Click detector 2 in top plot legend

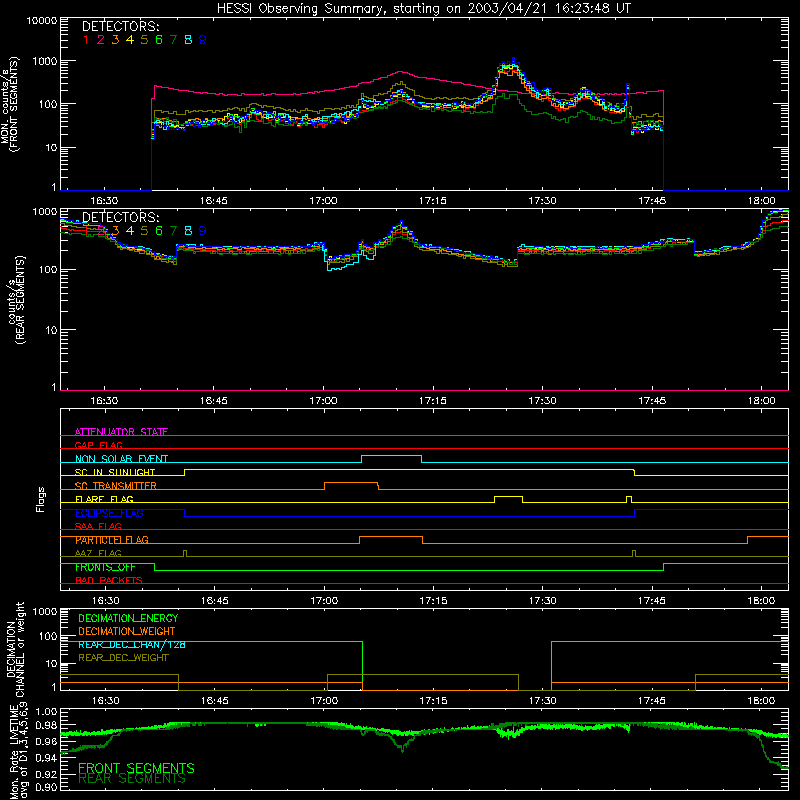[x=101, y=40]
